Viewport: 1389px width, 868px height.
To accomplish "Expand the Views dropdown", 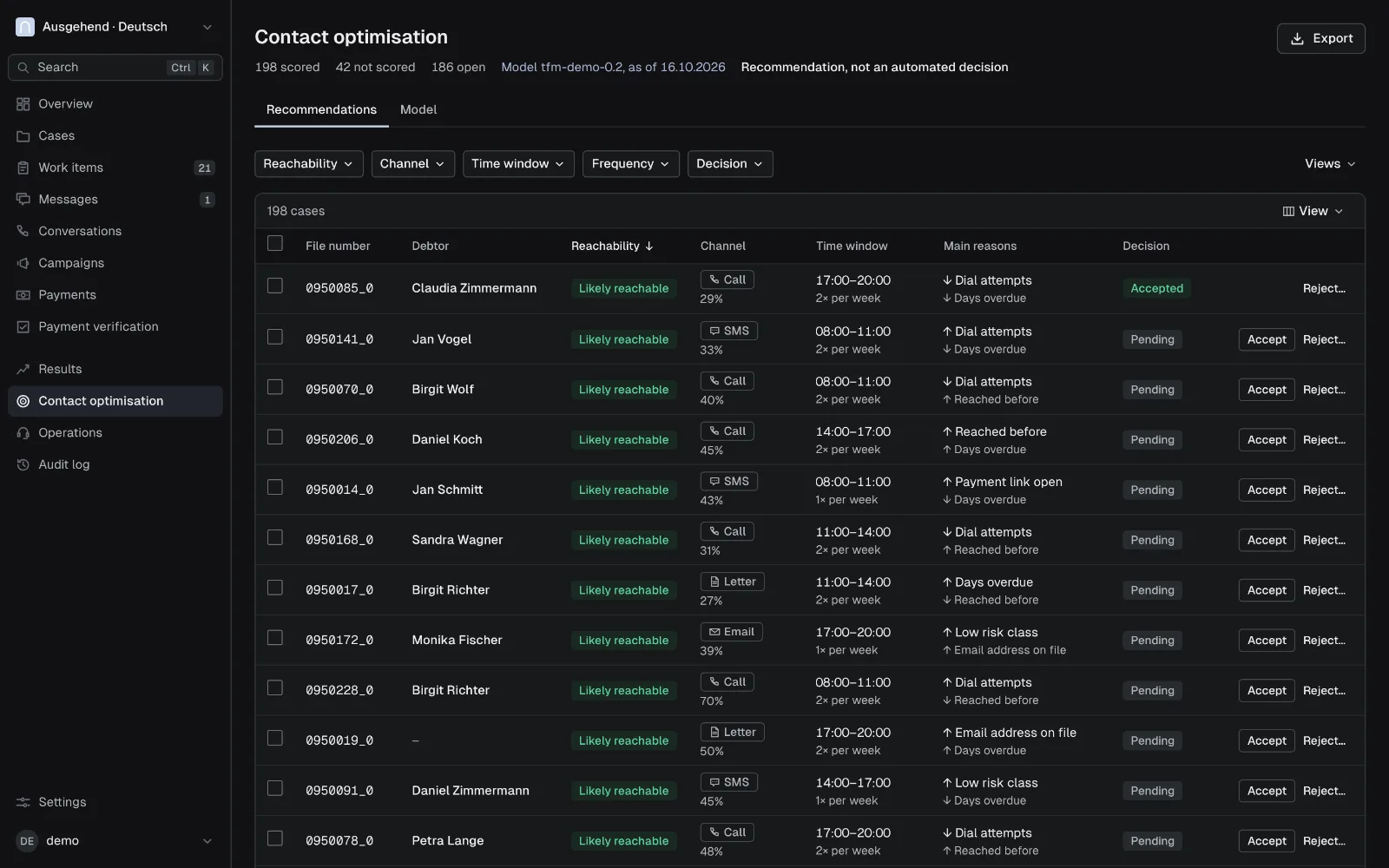I will tap(1330, 164).
